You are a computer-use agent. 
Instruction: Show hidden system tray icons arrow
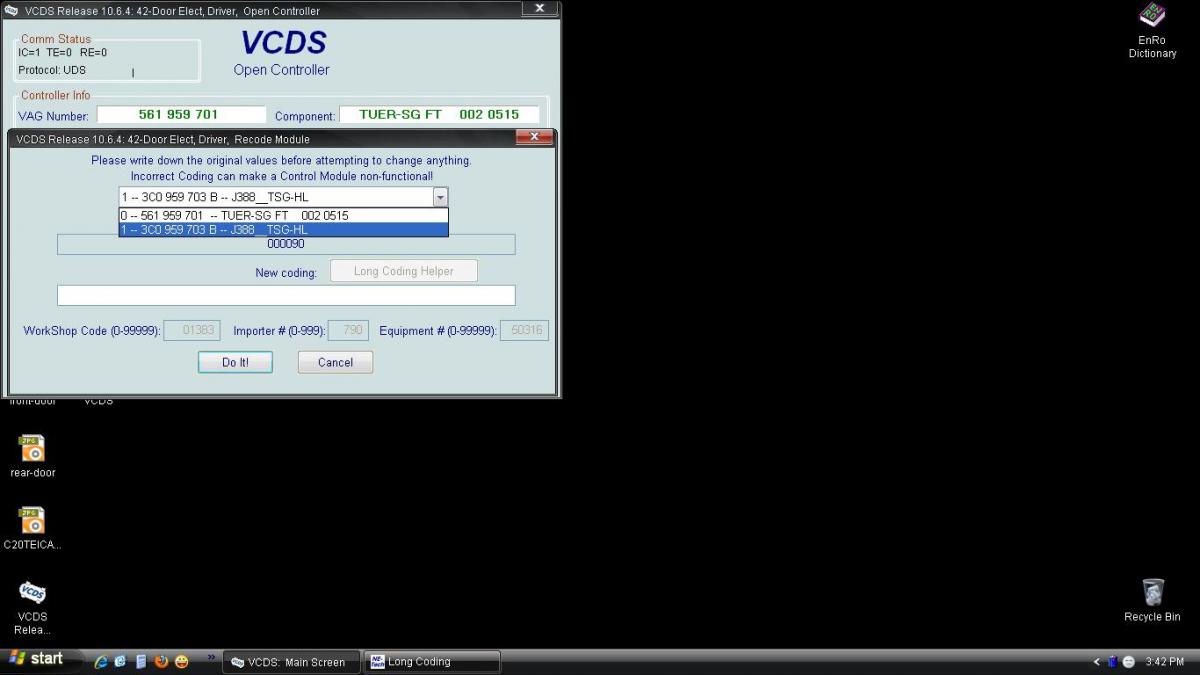(1096, 661)
